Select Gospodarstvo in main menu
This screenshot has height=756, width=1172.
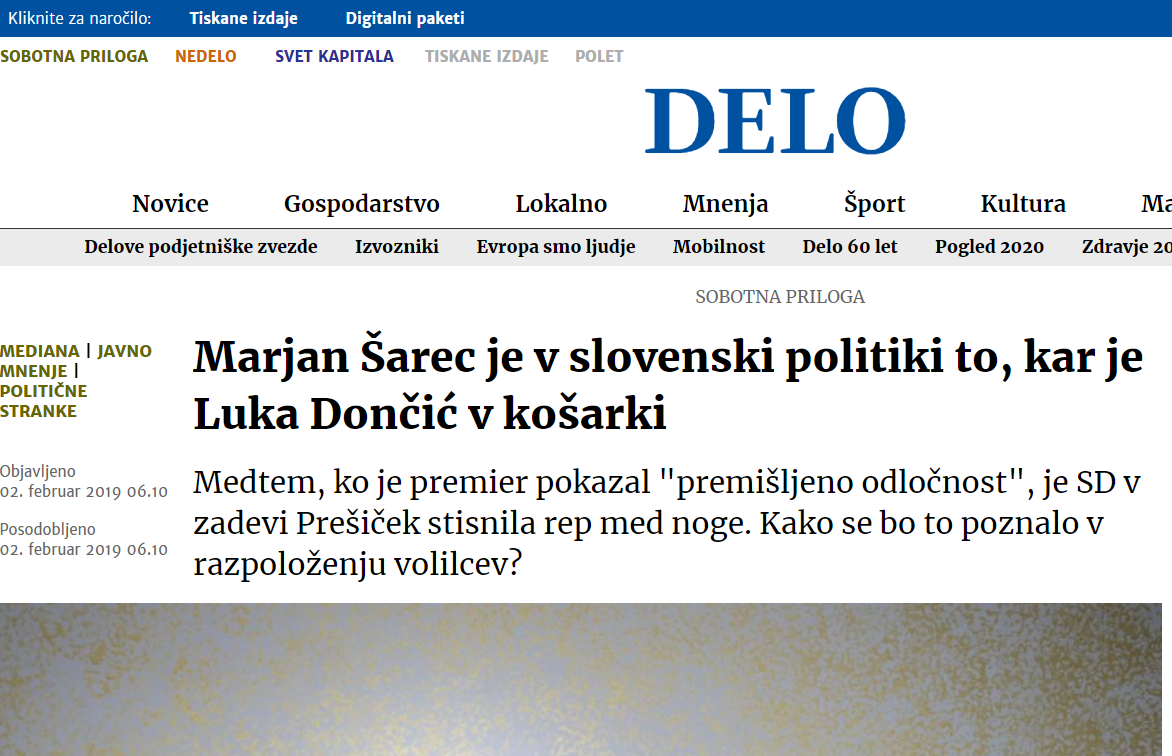(362, 203)
